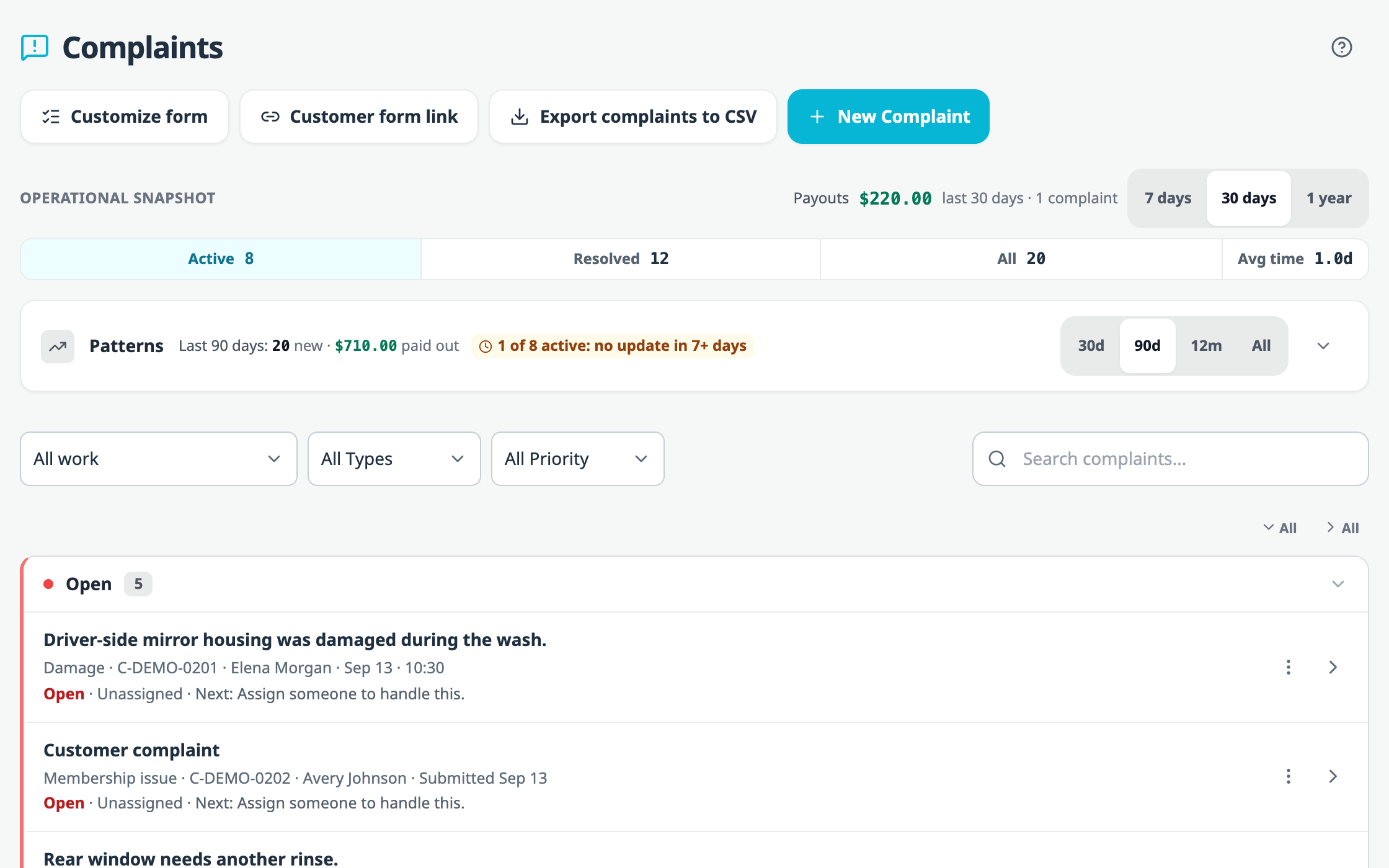The height and width of the screenshot is (868, 1389).
Task: Set Patterns range to 12m
Action: (1206, 346)
